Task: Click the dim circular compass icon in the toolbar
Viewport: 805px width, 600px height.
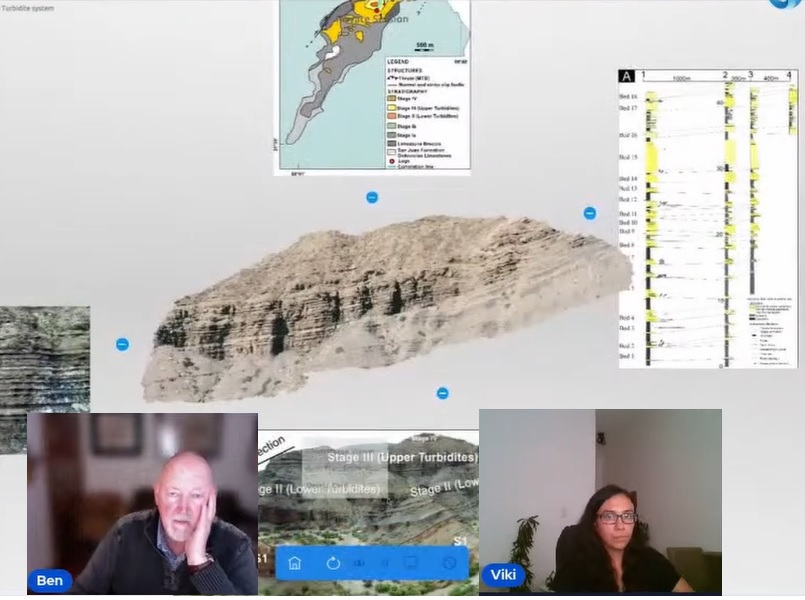Action: [x=449, y=563]
